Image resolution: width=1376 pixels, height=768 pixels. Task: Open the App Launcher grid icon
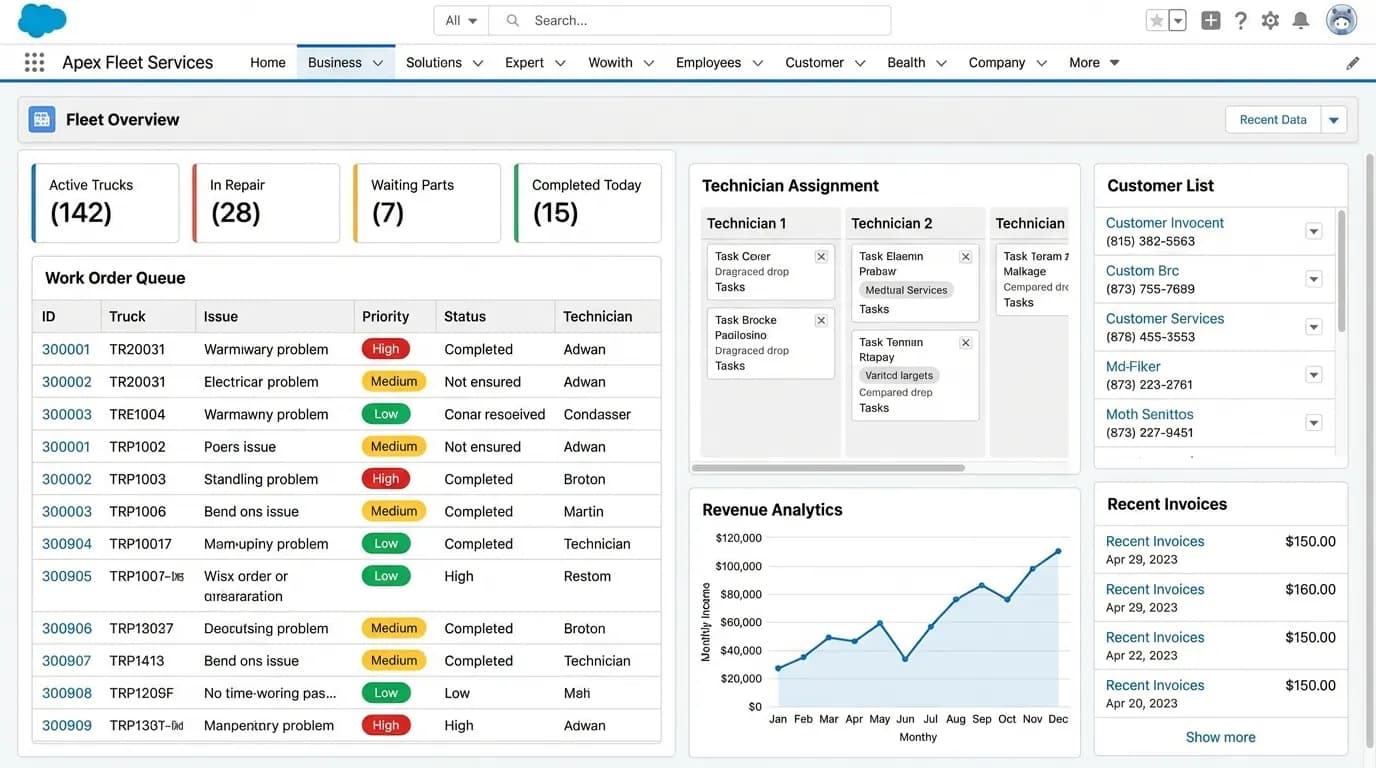pos(34,62)
